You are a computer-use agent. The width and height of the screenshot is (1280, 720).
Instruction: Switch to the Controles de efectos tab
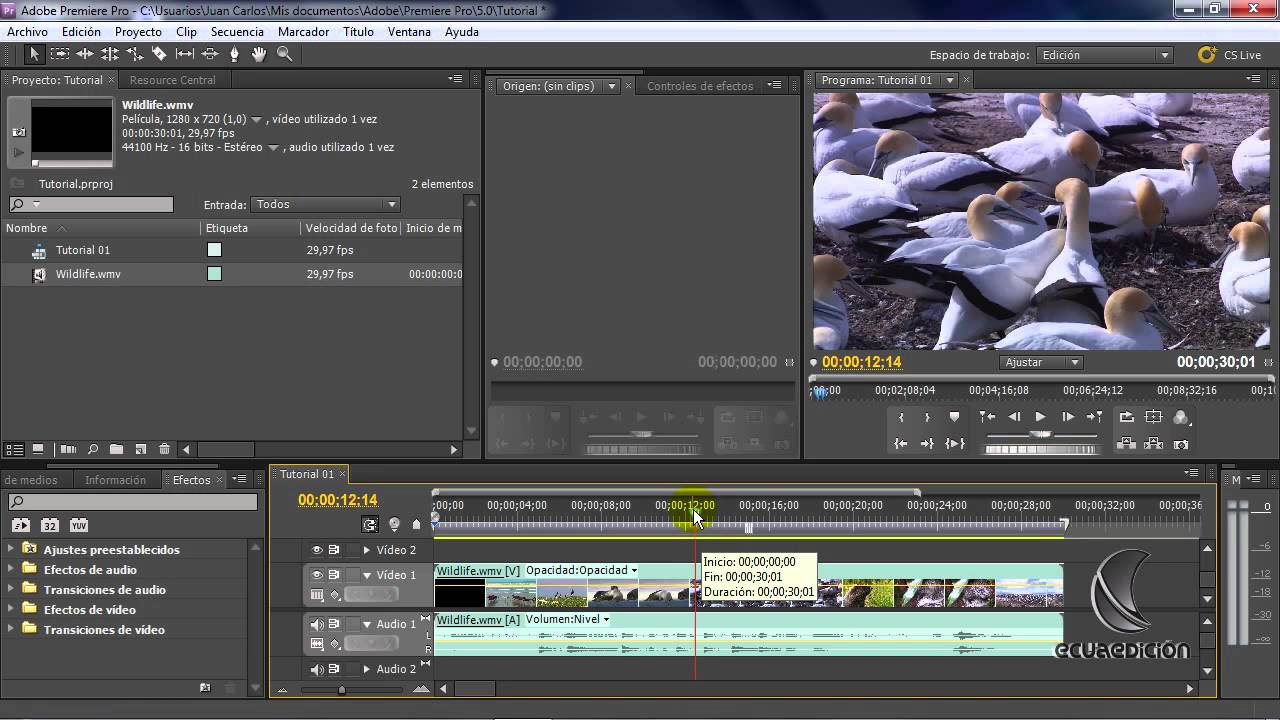(700, 86)
